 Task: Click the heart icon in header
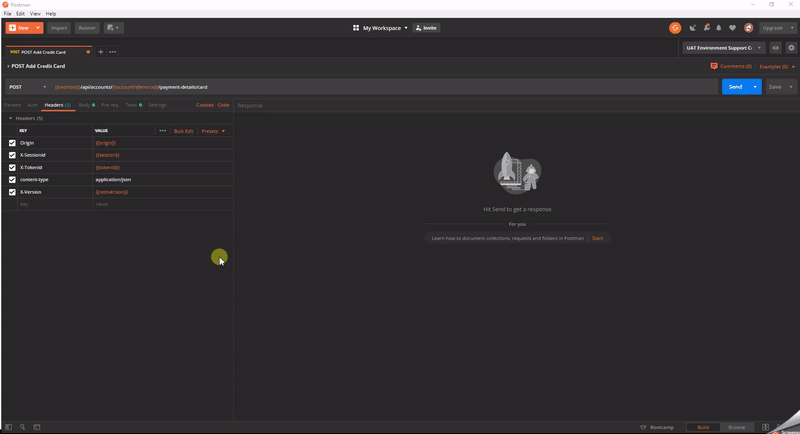point(732,28)
